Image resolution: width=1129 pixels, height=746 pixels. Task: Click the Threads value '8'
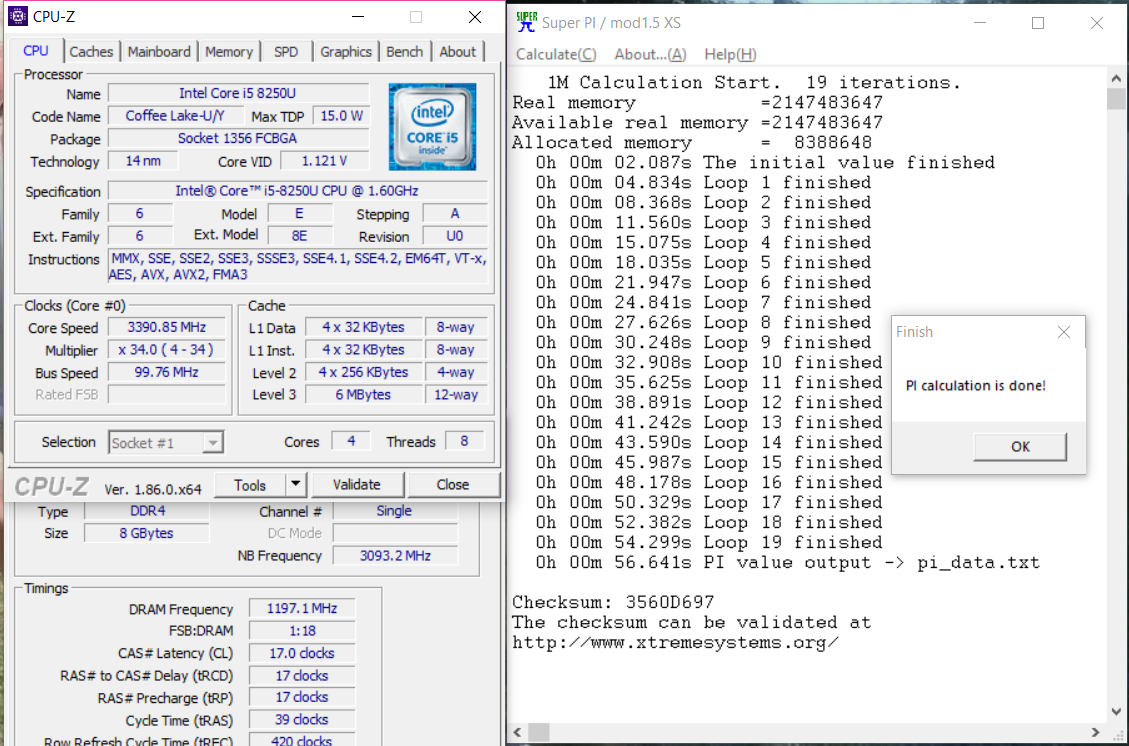pos(464,441)
